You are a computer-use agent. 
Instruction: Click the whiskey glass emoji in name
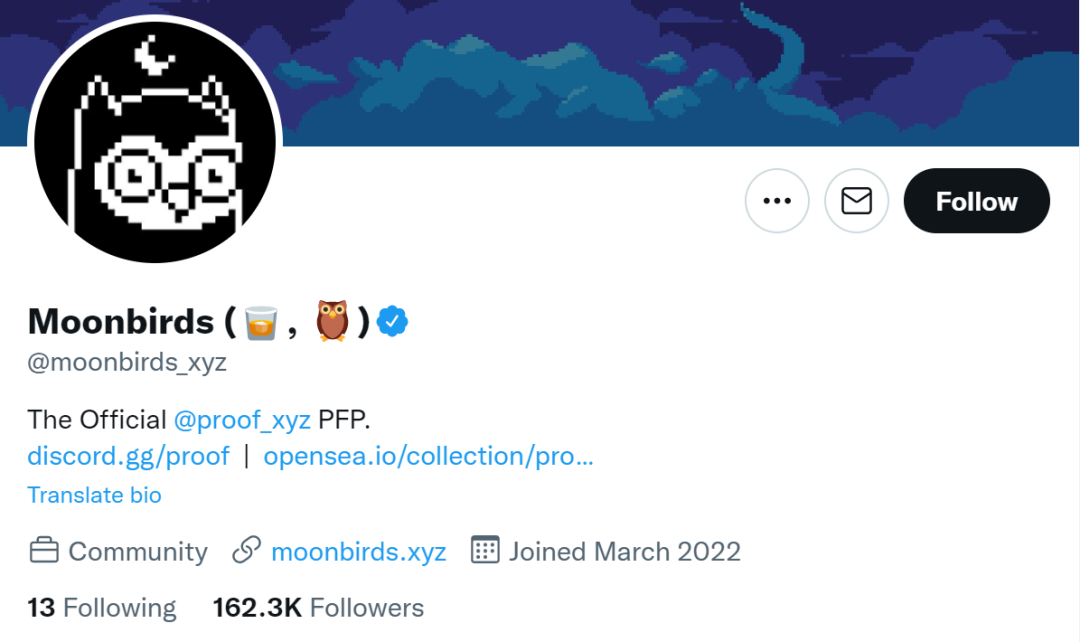click(x=261, y=322)
